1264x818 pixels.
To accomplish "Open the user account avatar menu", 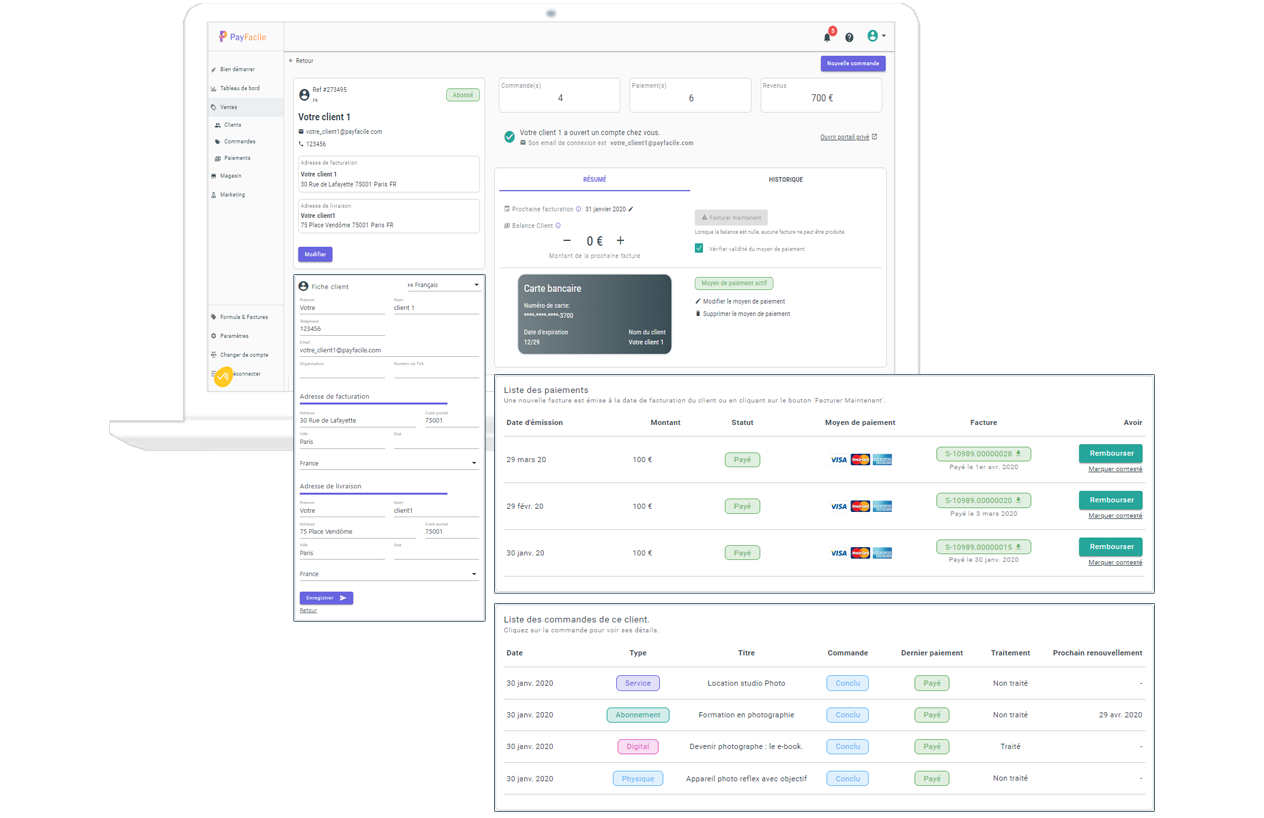I will click(x=875, y=36).
